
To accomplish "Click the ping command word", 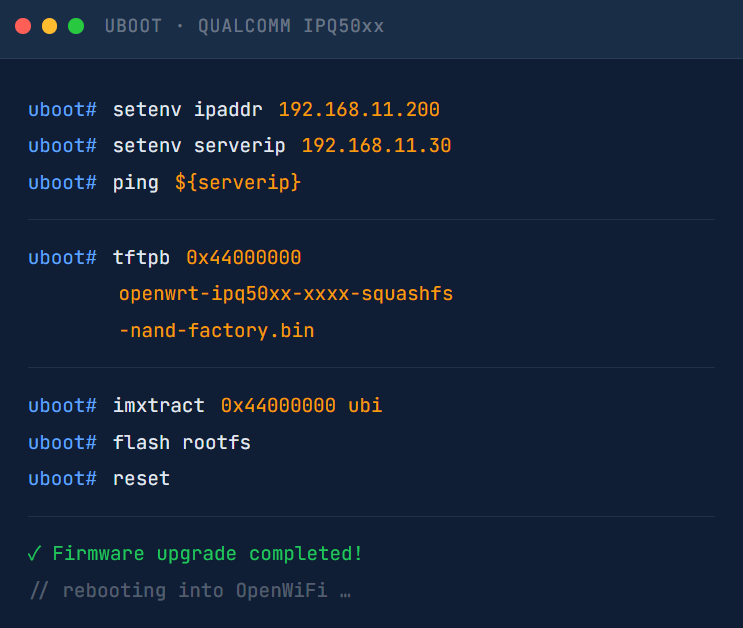I will [x=135, y=183].
